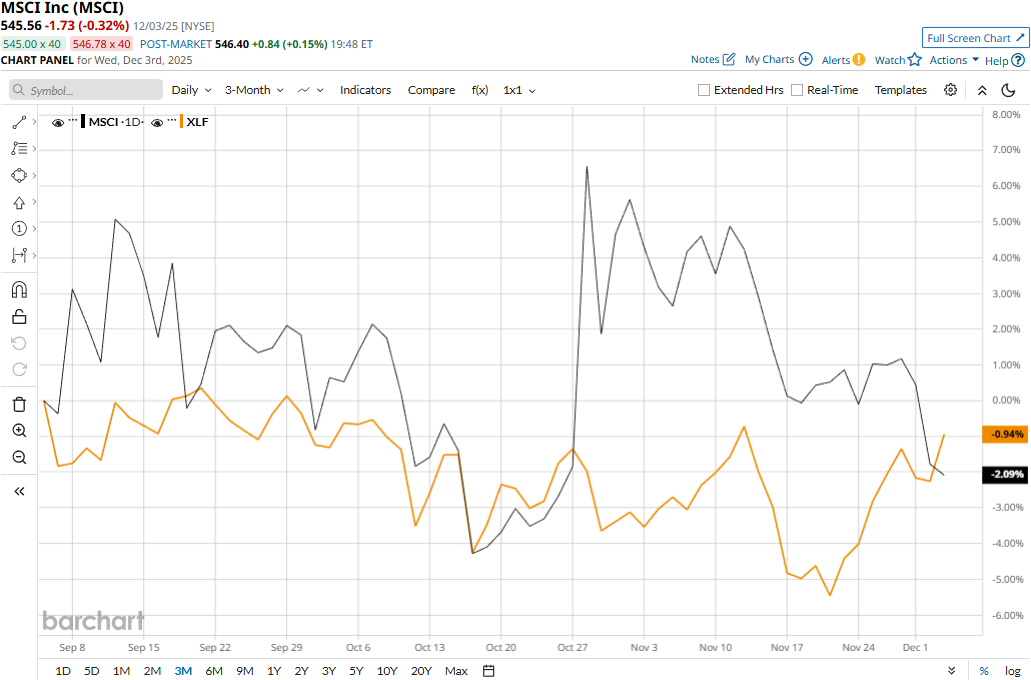Image resolution: width=1031 pixels, height=680 pixels.
Task: Select the measure range tool
Action: (19, 255)
